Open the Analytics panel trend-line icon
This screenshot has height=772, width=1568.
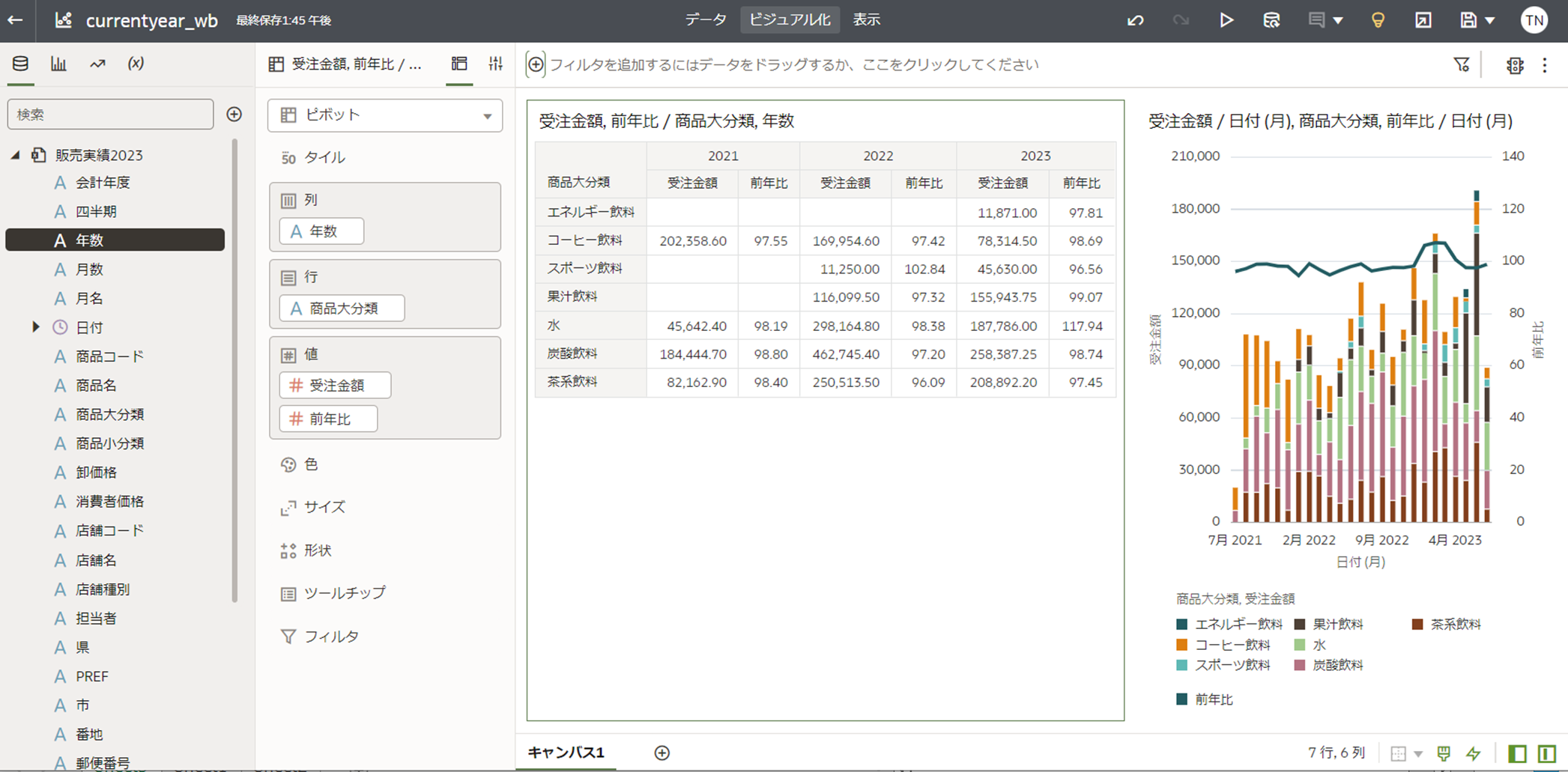point(97,64)
